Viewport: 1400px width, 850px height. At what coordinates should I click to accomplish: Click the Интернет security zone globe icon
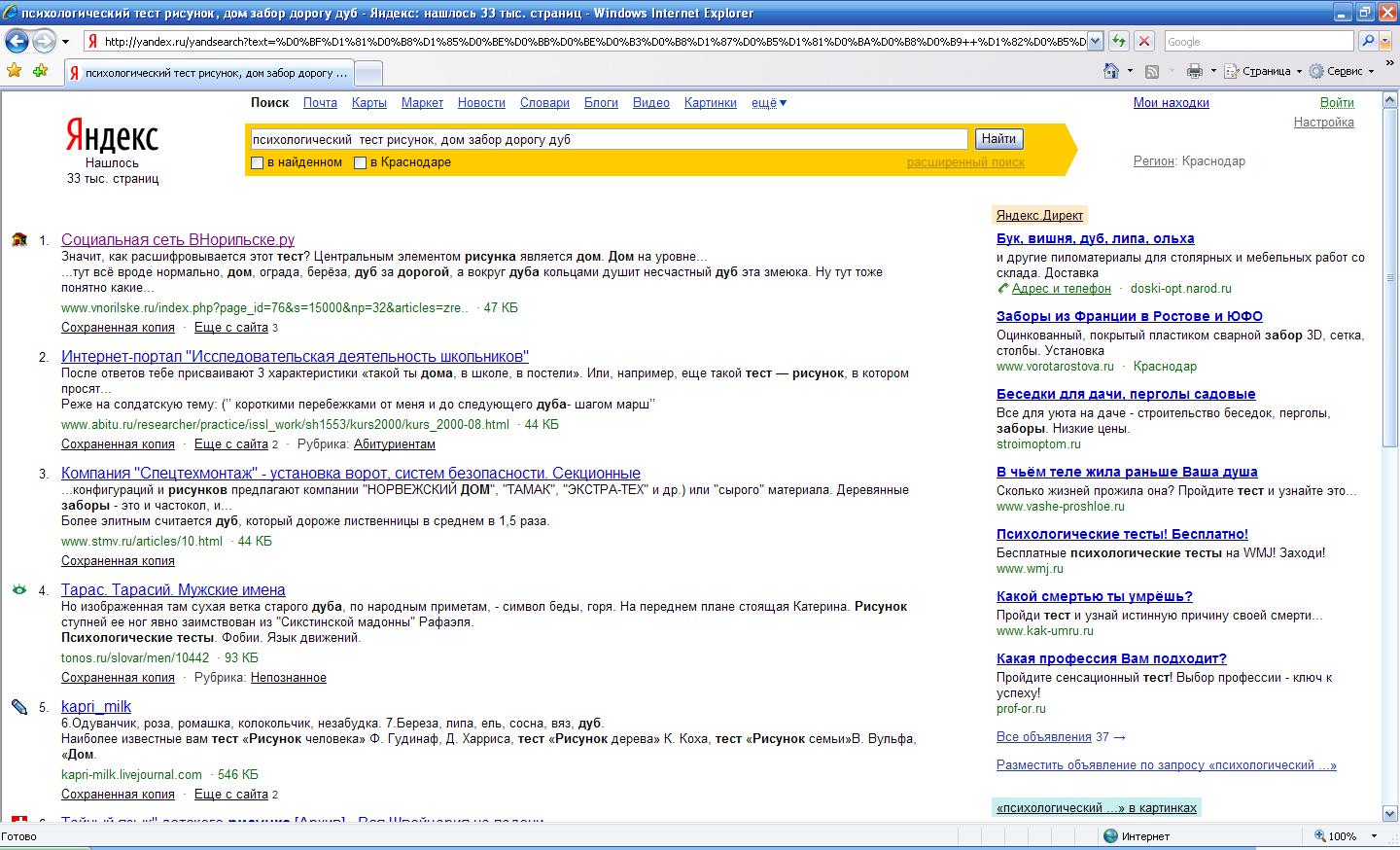click(1110, 835)
